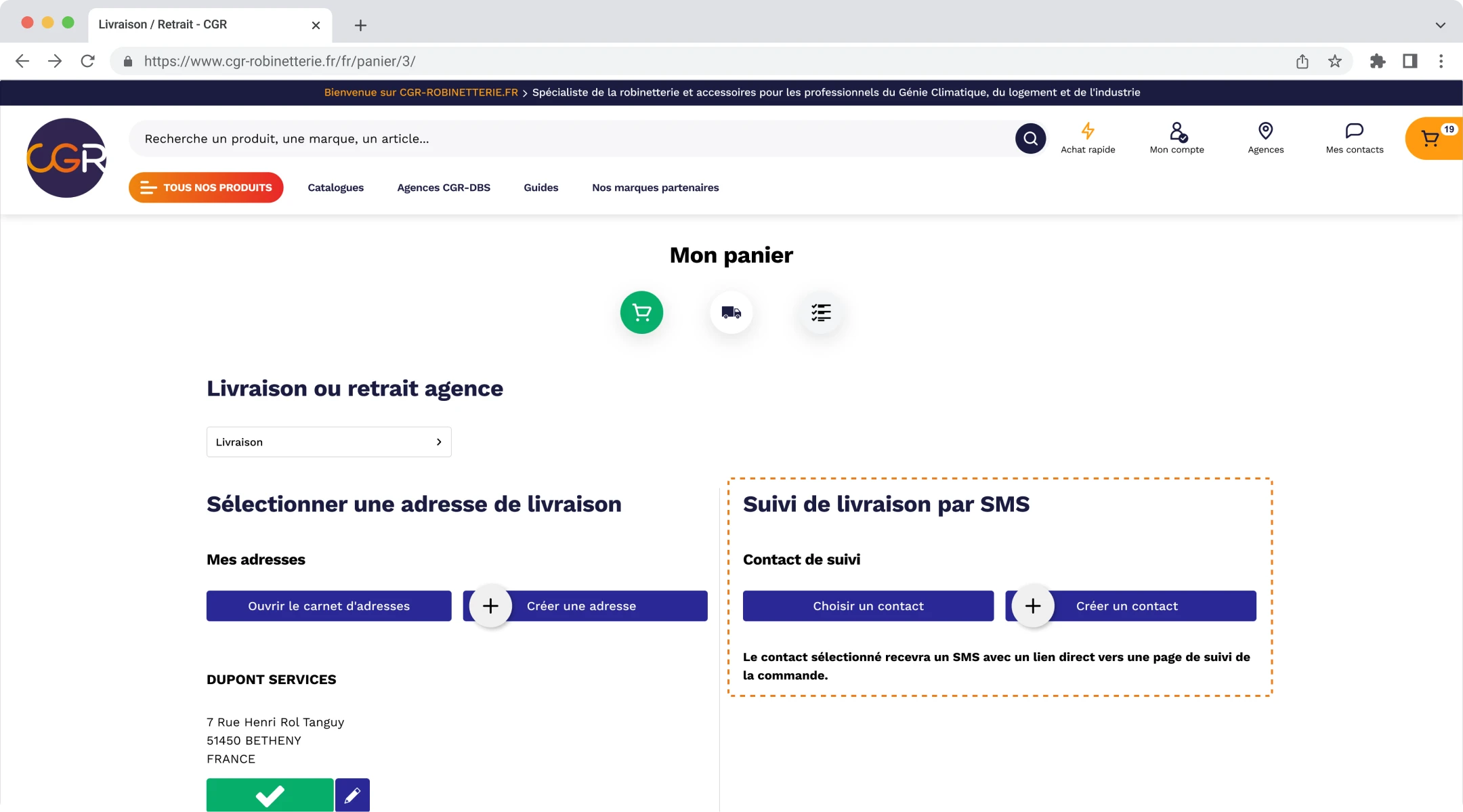1463x812 pixels.
Task: Click the site lock icon
Action: point(127,62)
